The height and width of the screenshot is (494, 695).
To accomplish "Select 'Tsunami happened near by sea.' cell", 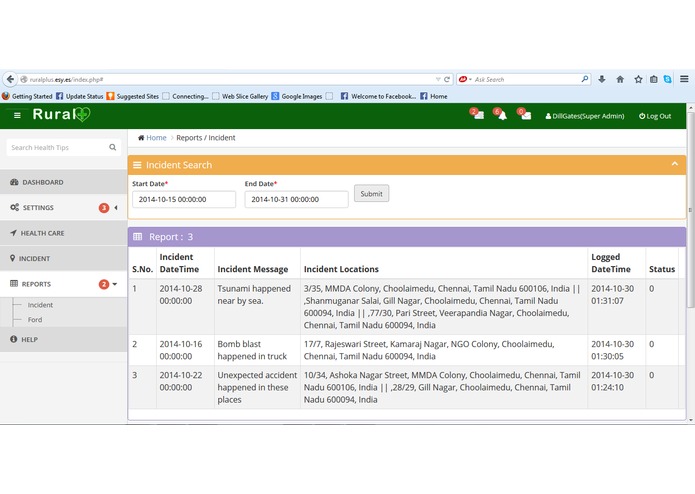I will (x=258, y=307).
